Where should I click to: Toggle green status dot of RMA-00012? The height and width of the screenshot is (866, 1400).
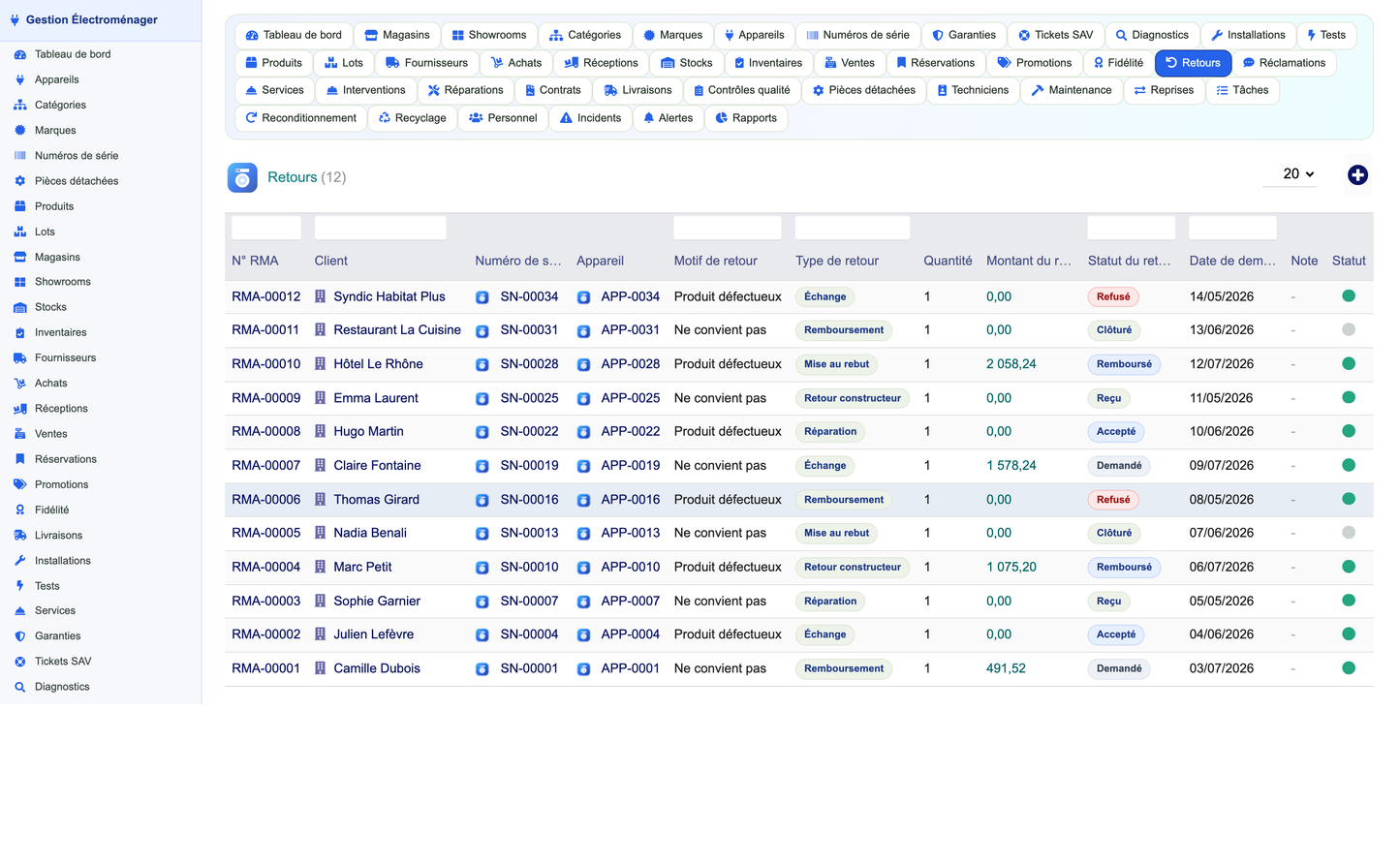point(1349,296)
